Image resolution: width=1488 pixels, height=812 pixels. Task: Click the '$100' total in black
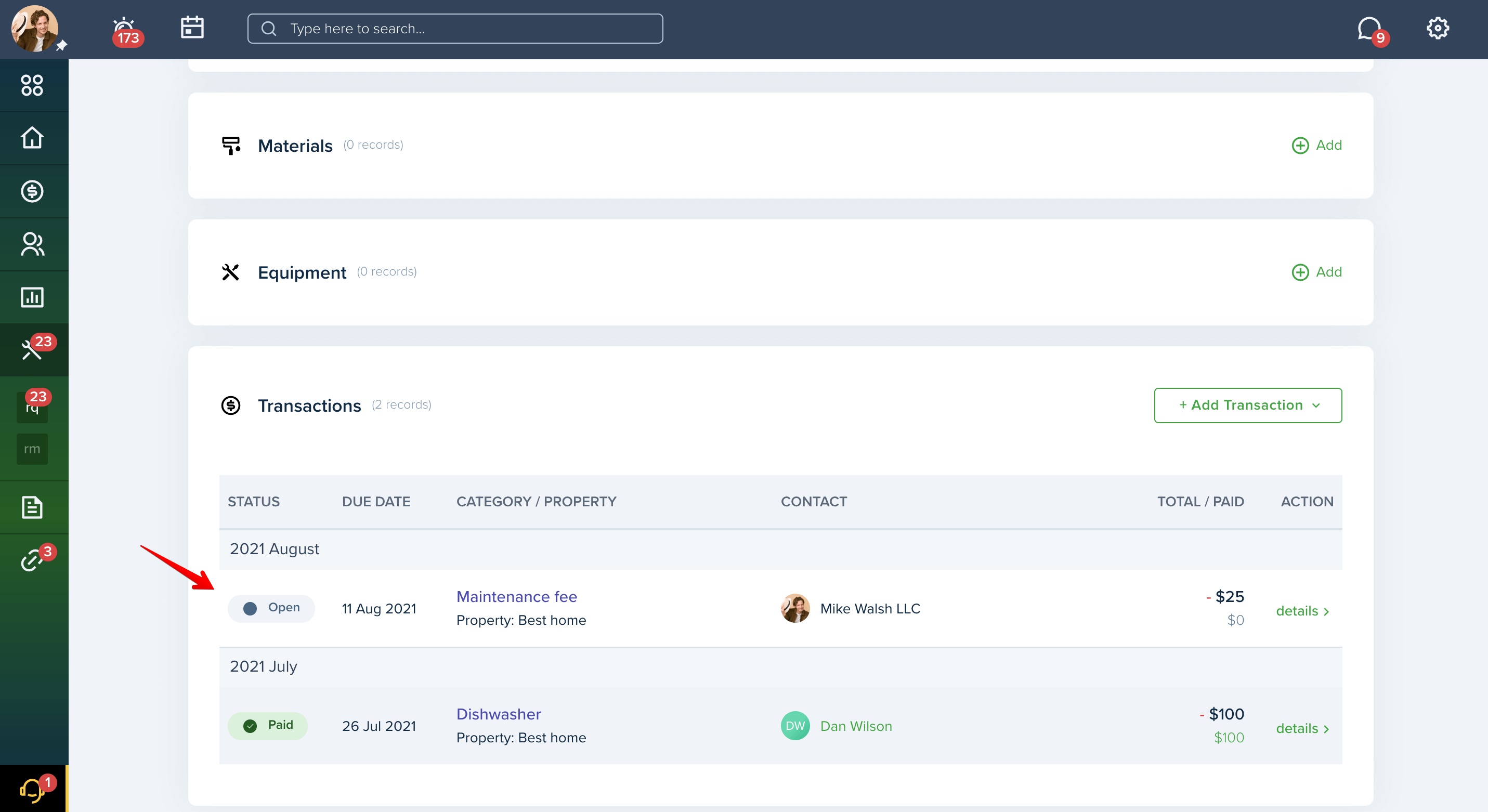tap(1226, 714)
